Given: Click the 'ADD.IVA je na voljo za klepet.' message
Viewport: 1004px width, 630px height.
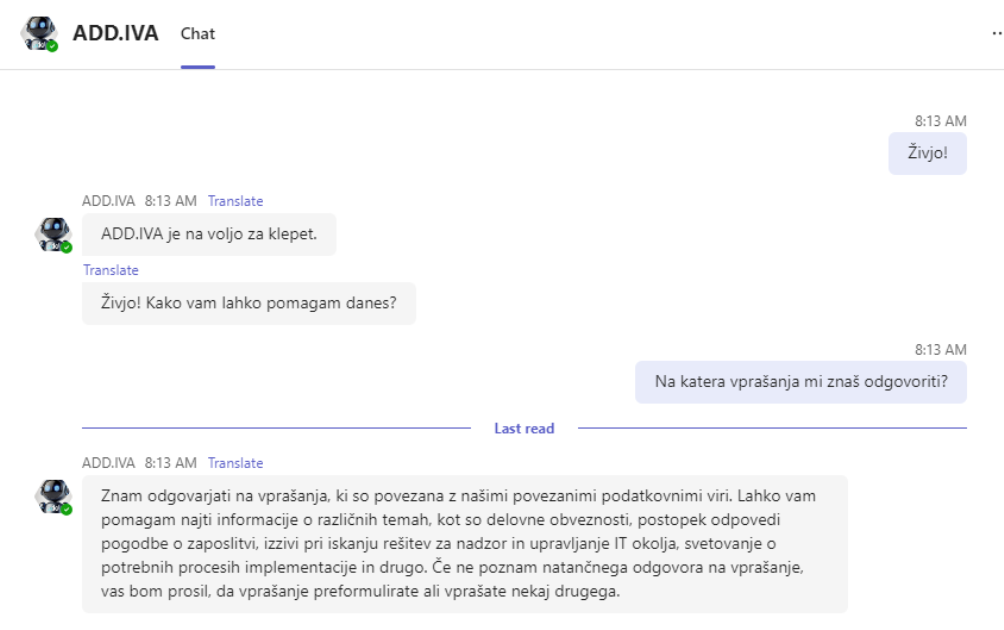Looking at the screenshot, I should tap(209, 234).
